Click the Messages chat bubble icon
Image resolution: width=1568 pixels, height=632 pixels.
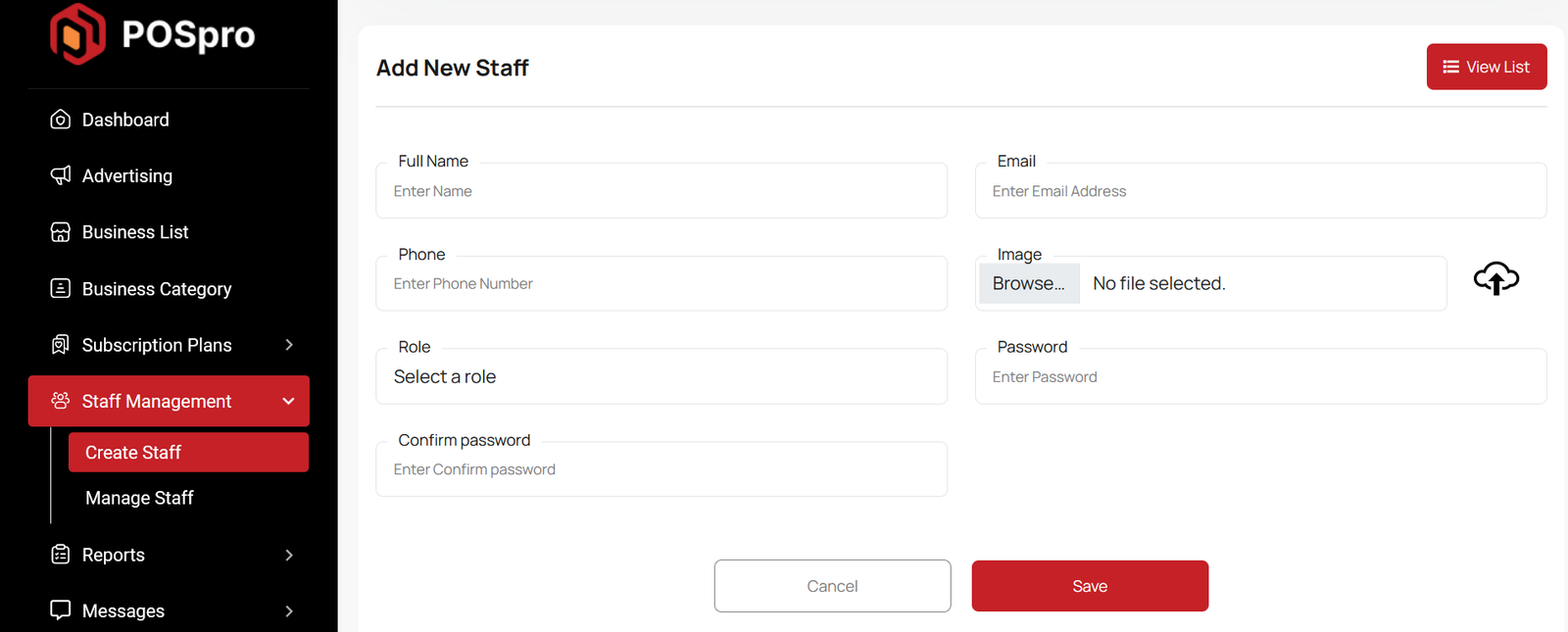(61, 610)
